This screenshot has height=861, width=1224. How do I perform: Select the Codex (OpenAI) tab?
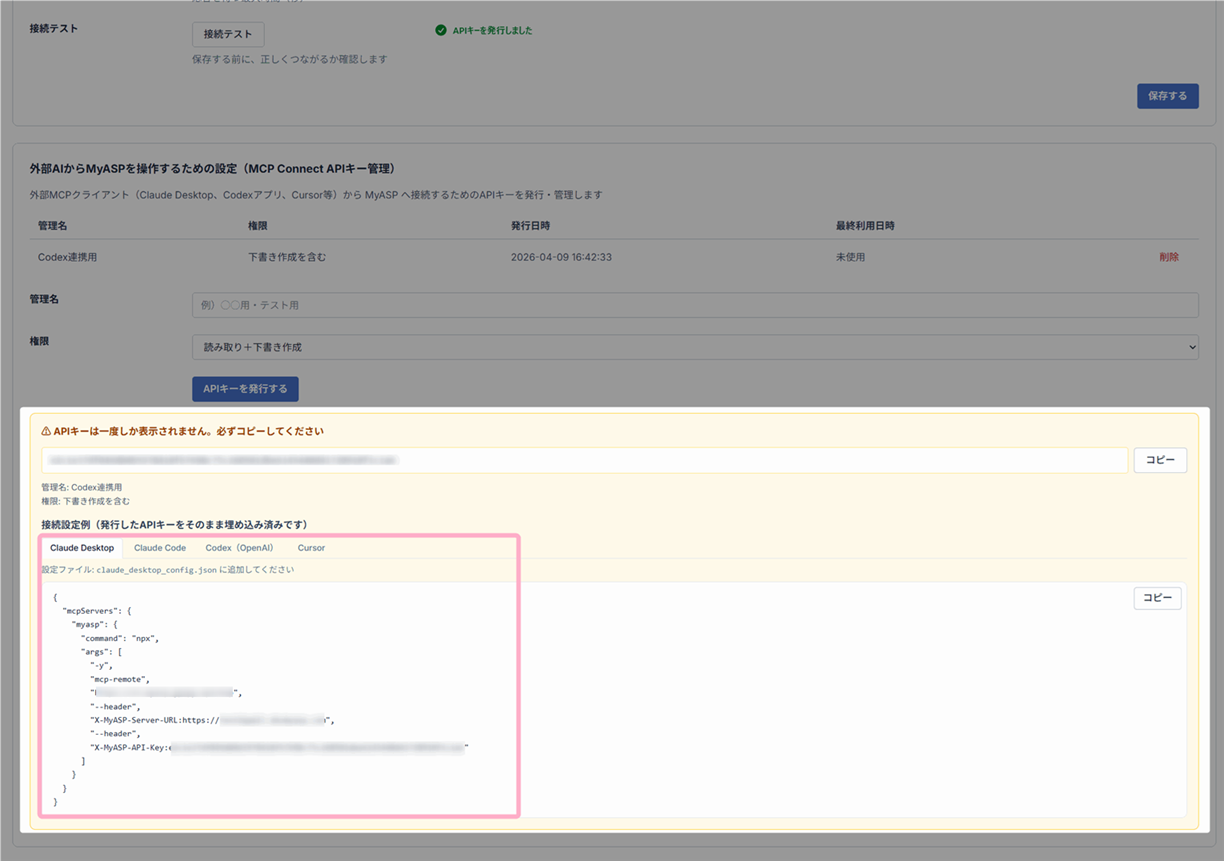click(x=239, y=548)
